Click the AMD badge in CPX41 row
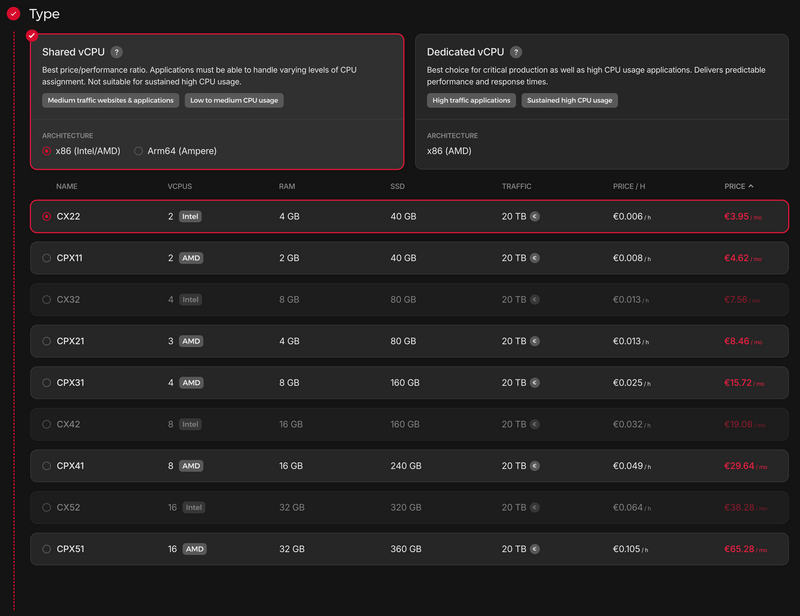Viewport: 800px width, 616px height. [191, 466]
